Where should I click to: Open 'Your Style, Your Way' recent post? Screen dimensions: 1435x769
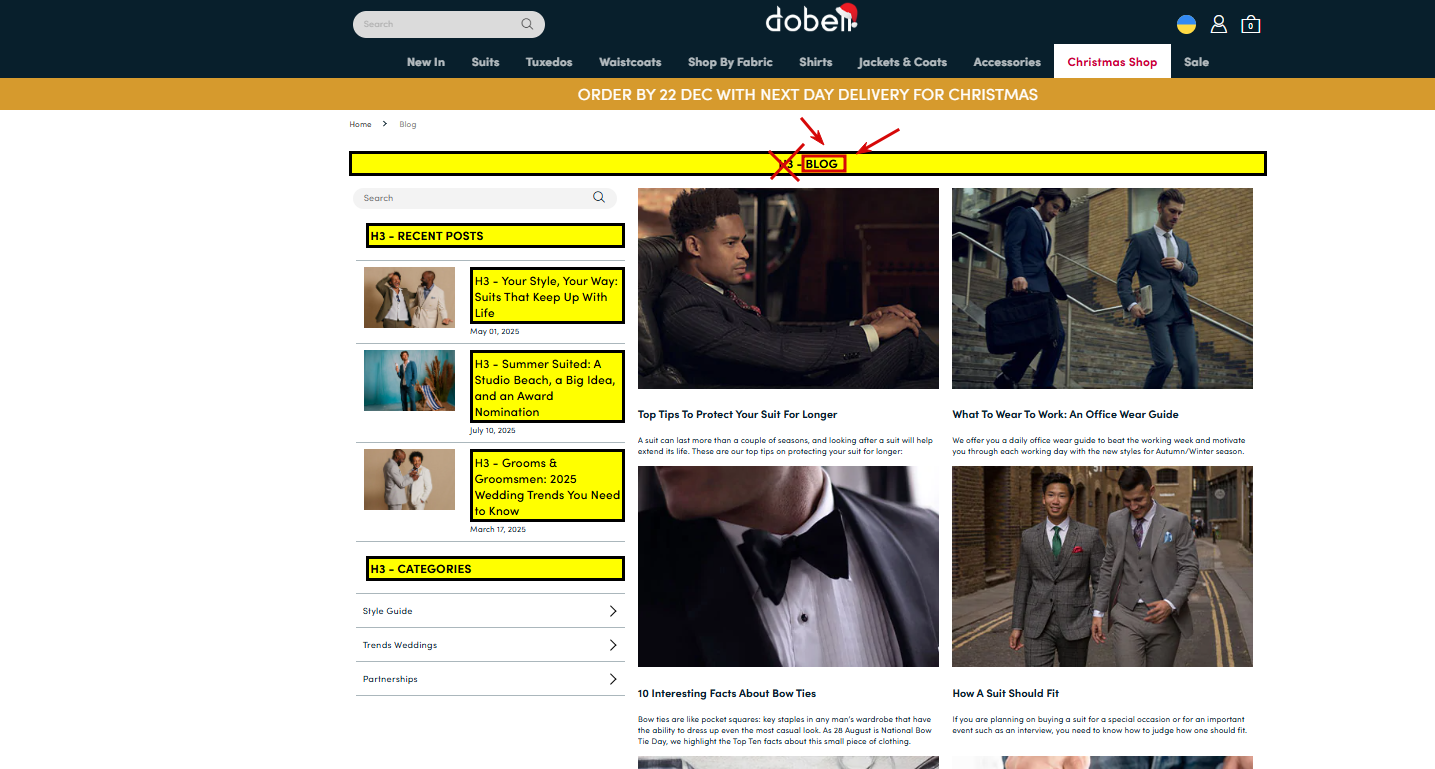click(x=547, y=296)
